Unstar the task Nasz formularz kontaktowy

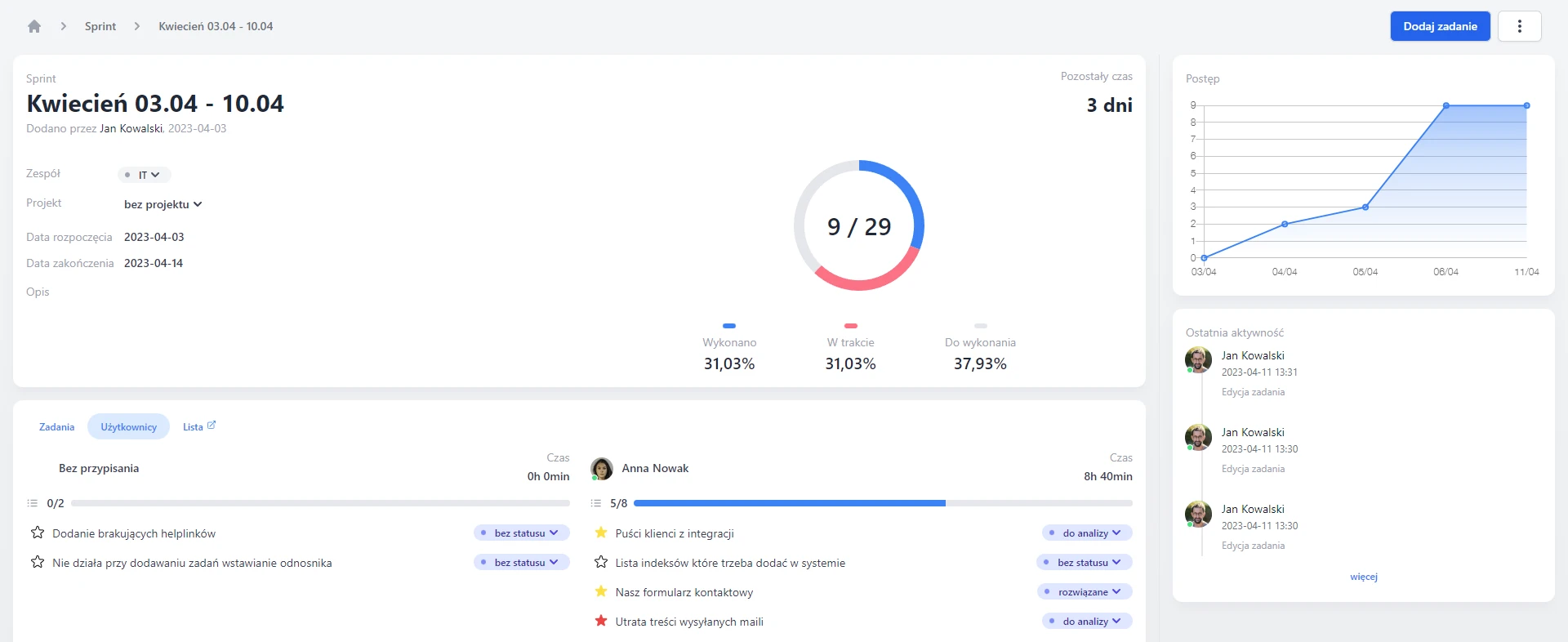coord(601,591)
